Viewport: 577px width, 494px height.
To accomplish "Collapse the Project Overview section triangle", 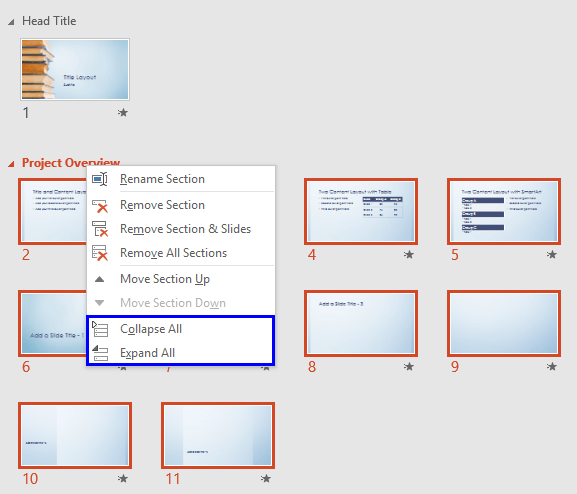I will tap(11, 164).
